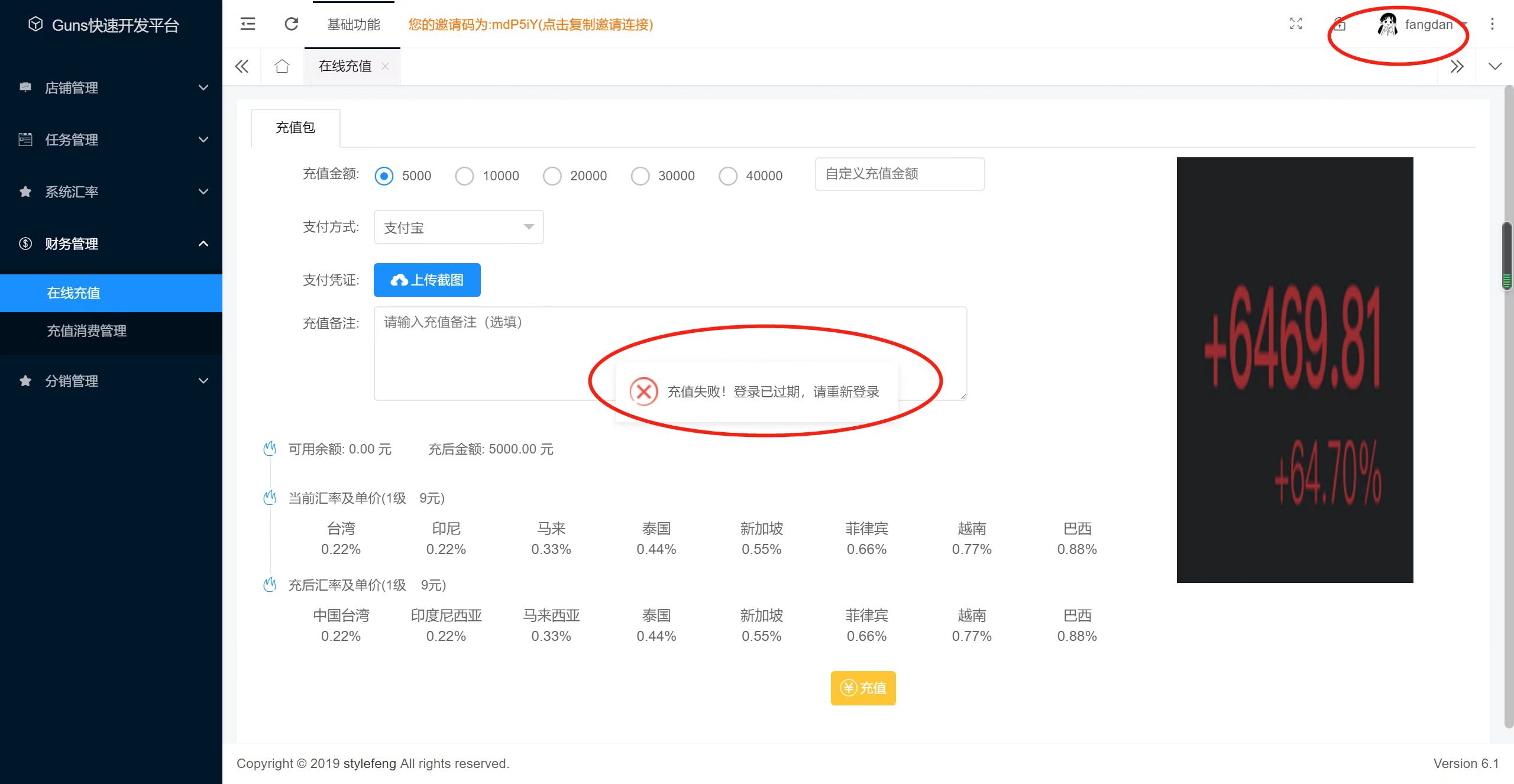Expand the 任务管理 menu
This screenshot has width=1514, height=784.
[111, 140]
